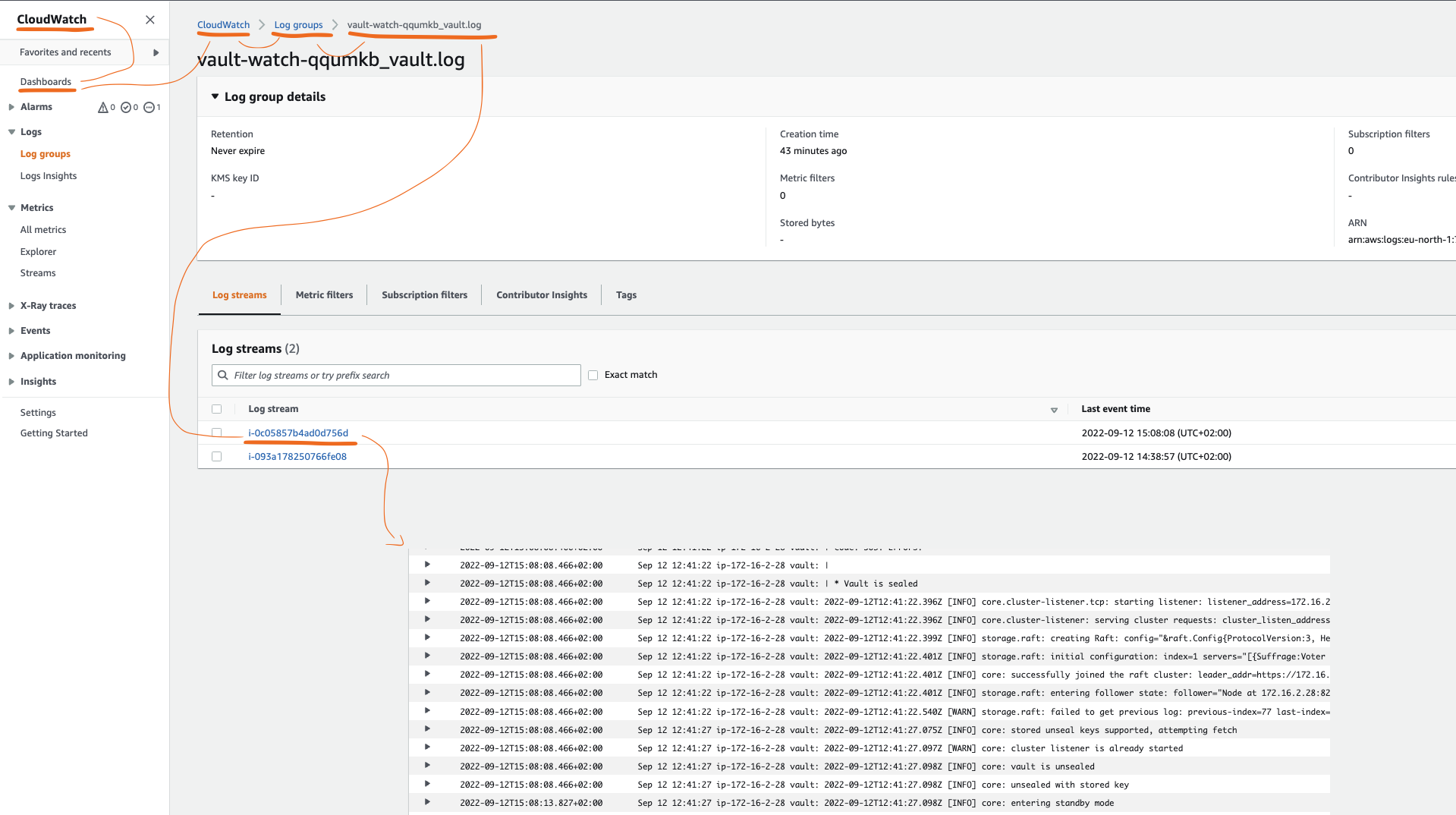Screen dimensions: 1456x815
Task: Select all log streams header checkbox
Action: 217,409
